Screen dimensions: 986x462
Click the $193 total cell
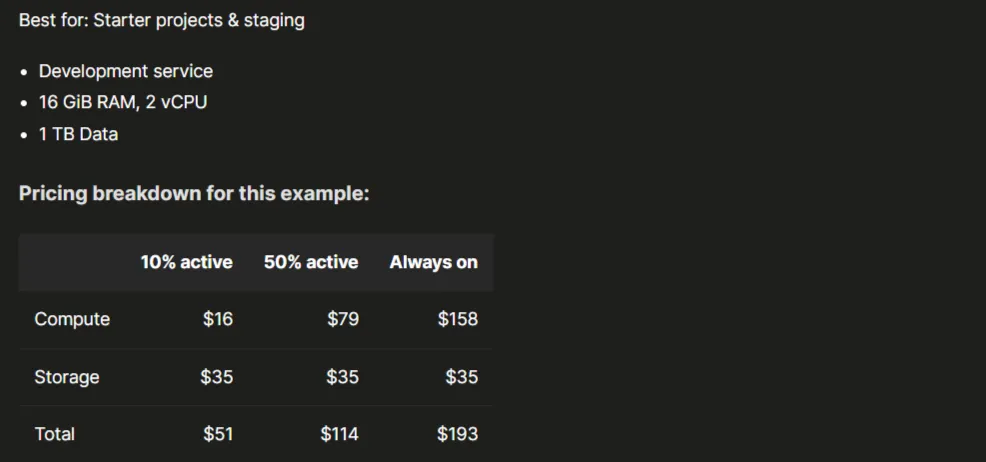(458, 434)
